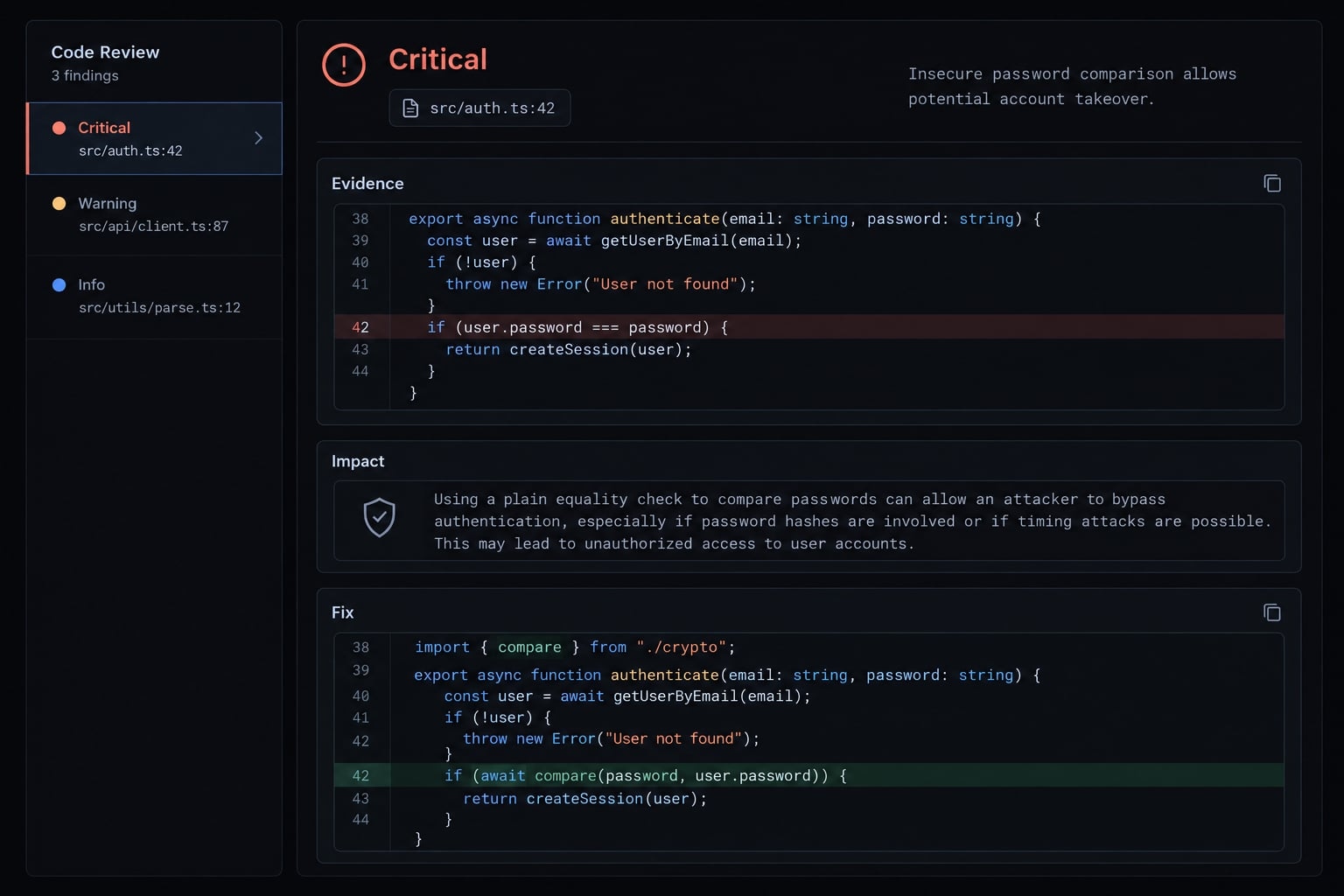Click line number 38 in Evidence gutter
1344x896 pixels.
360,219
